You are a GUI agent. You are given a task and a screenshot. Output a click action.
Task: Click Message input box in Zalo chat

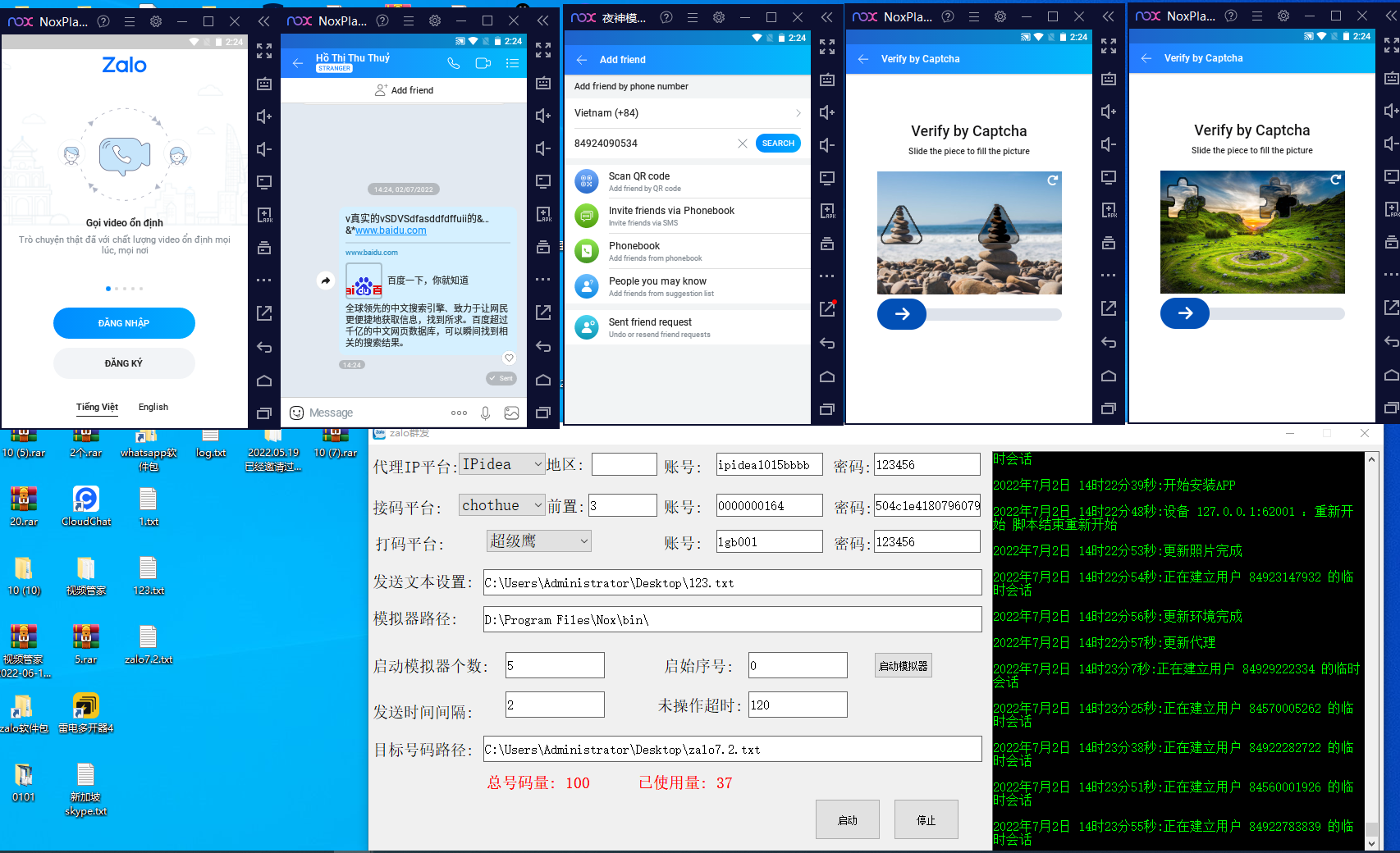(373, 413)
